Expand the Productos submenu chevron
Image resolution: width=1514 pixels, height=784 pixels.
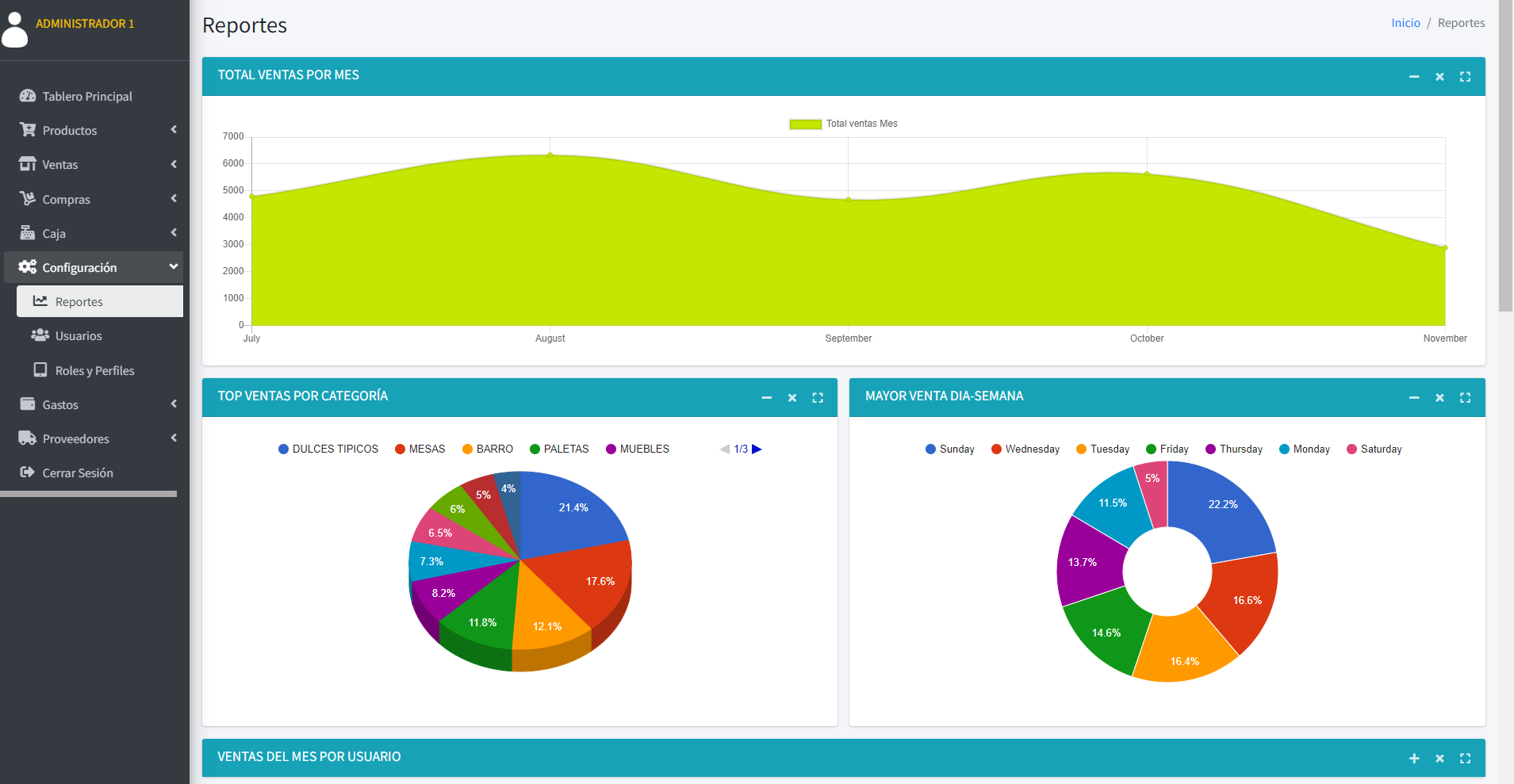pyautogui.click(x=174, y=129)
